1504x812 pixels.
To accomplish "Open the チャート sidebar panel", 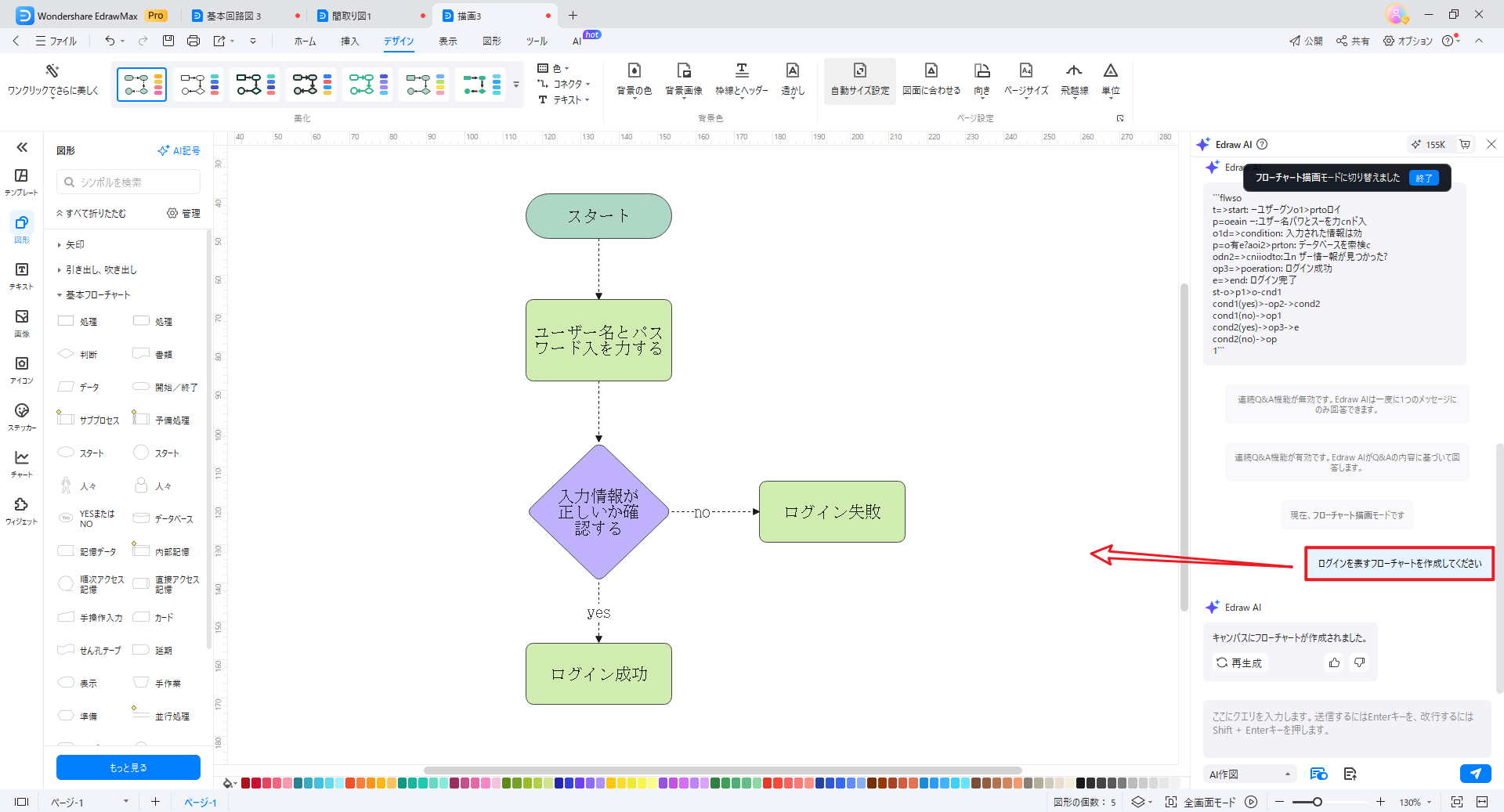I will pyautogui.click(x=21, y=464).
